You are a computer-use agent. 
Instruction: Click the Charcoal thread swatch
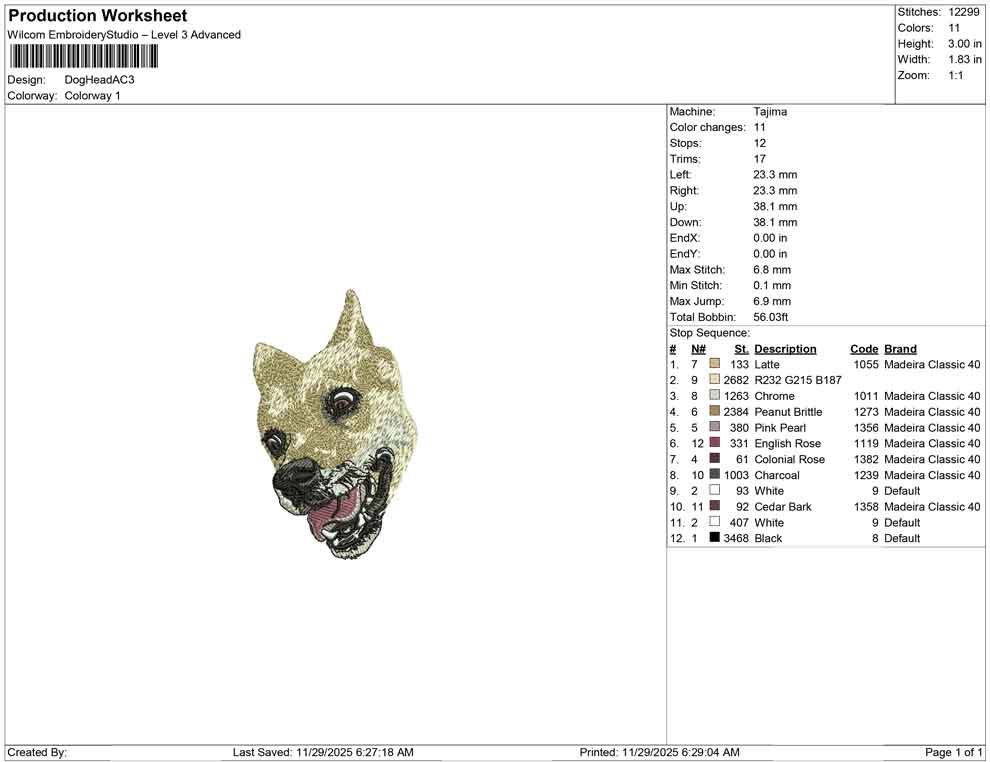click(714, 475)
